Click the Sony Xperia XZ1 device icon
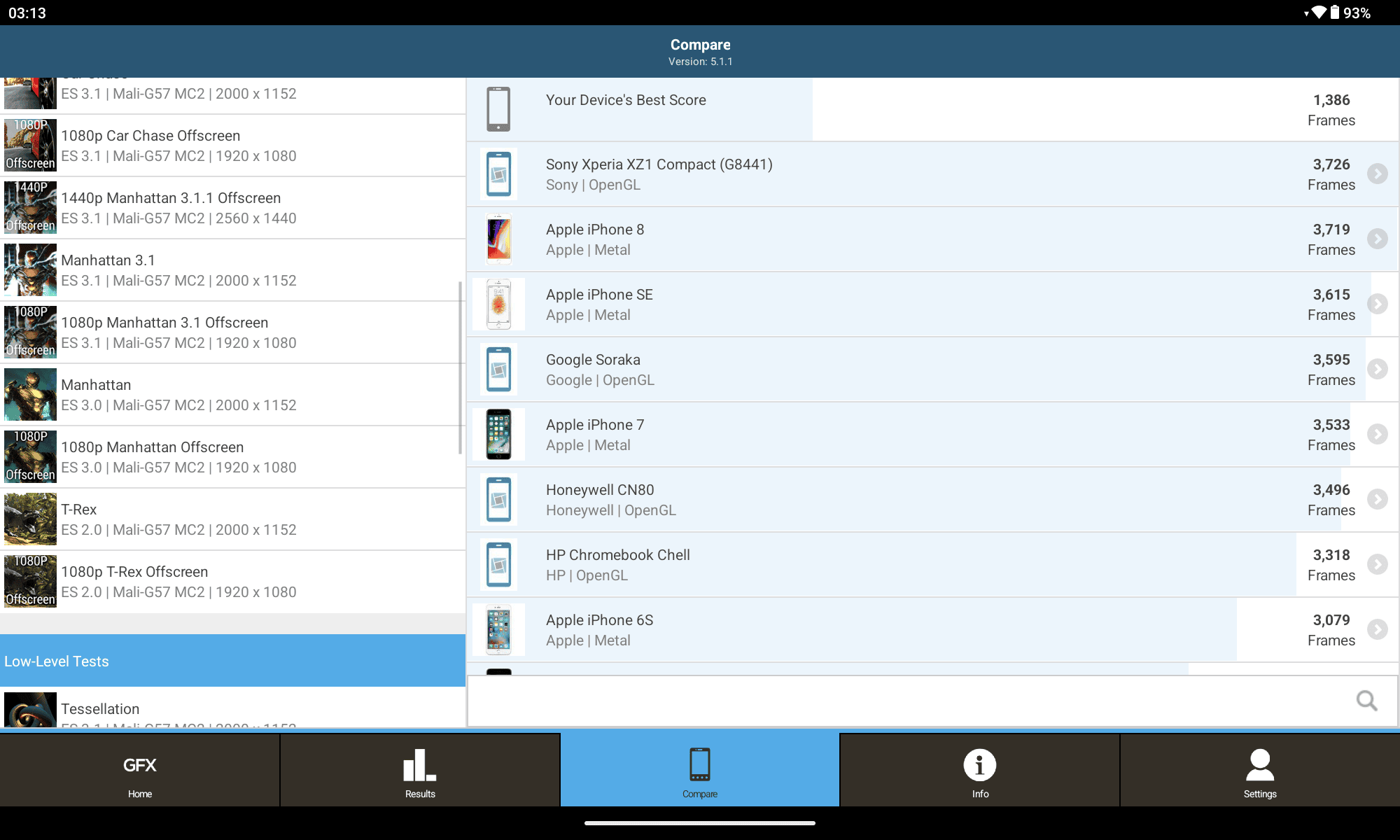 pyautogui.click(x=498, y=174)
